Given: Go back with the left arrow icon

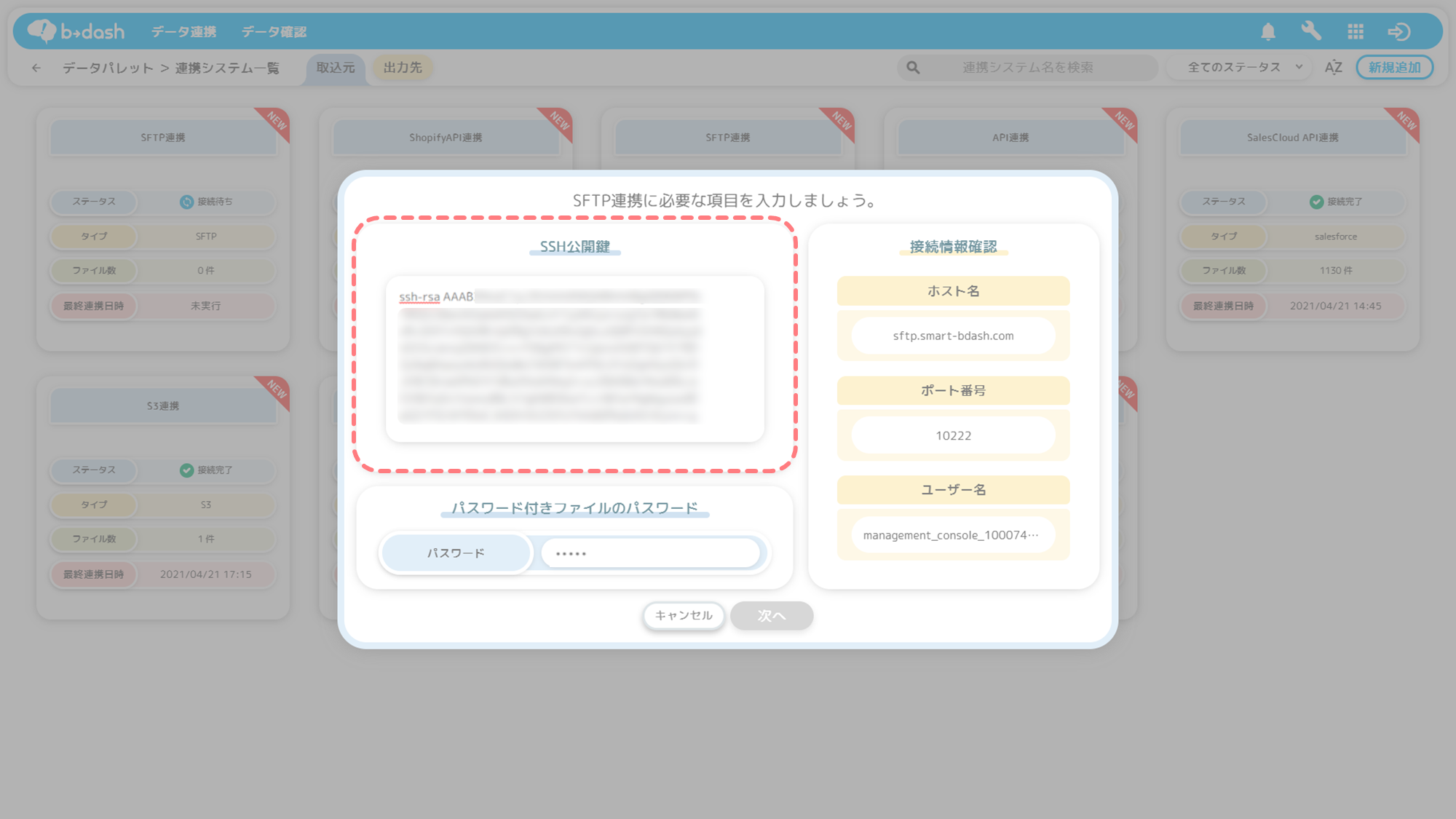Looking at the screenshot, I should pyautogui.click(x=36, y=68).
